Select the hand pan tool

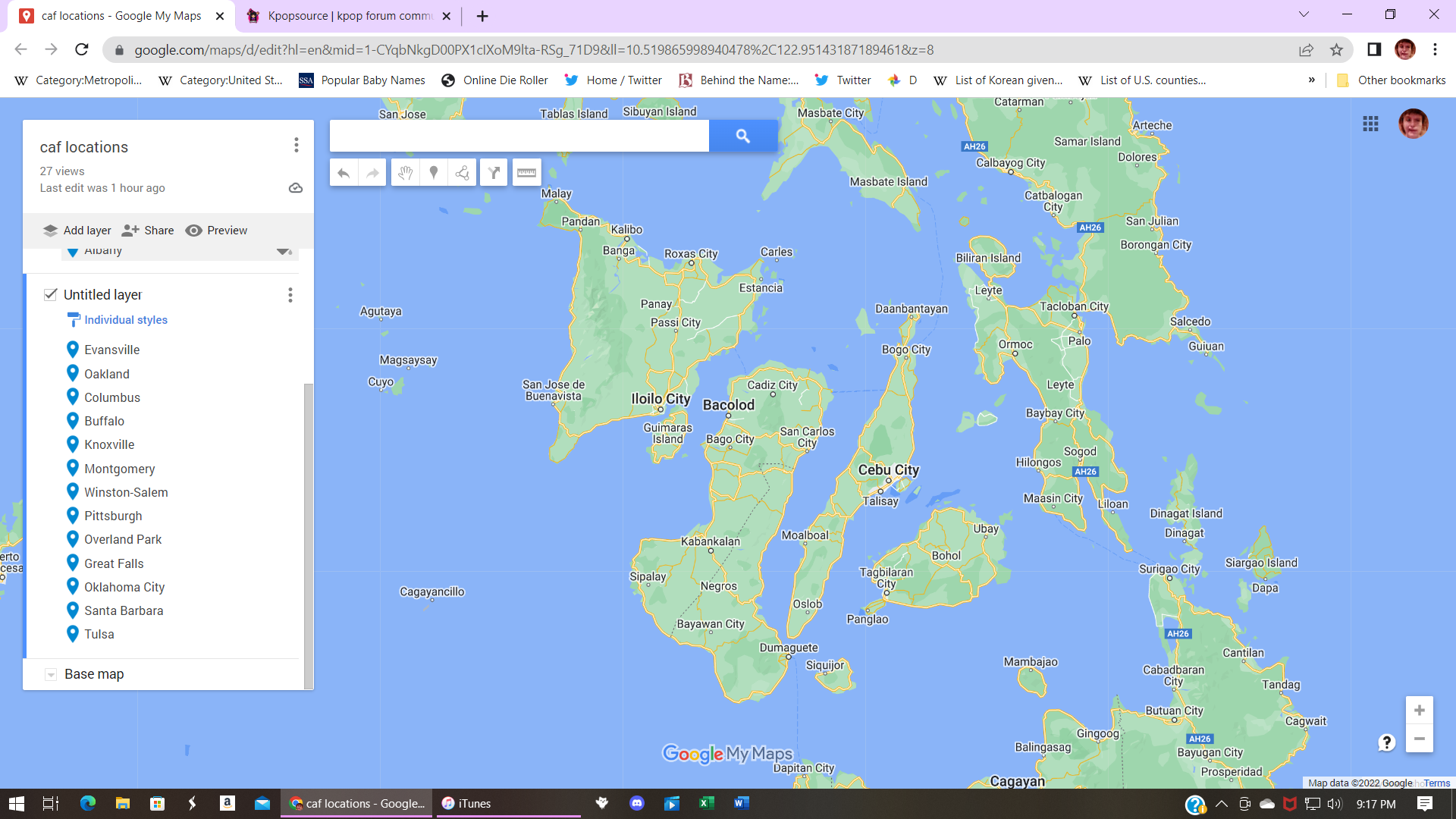tap(405, 173)
